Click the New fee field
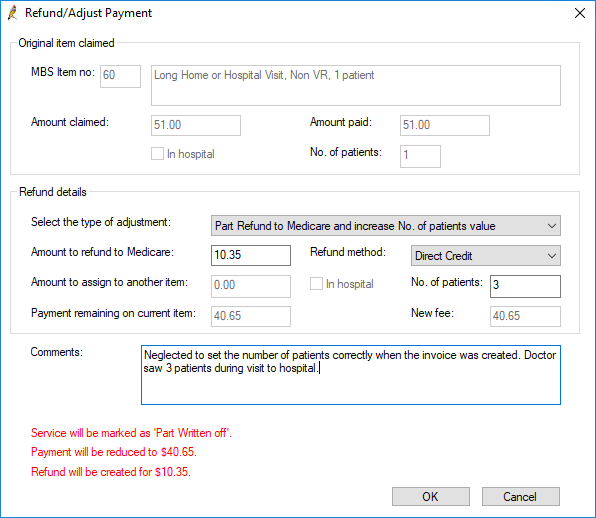 [525, 316]
